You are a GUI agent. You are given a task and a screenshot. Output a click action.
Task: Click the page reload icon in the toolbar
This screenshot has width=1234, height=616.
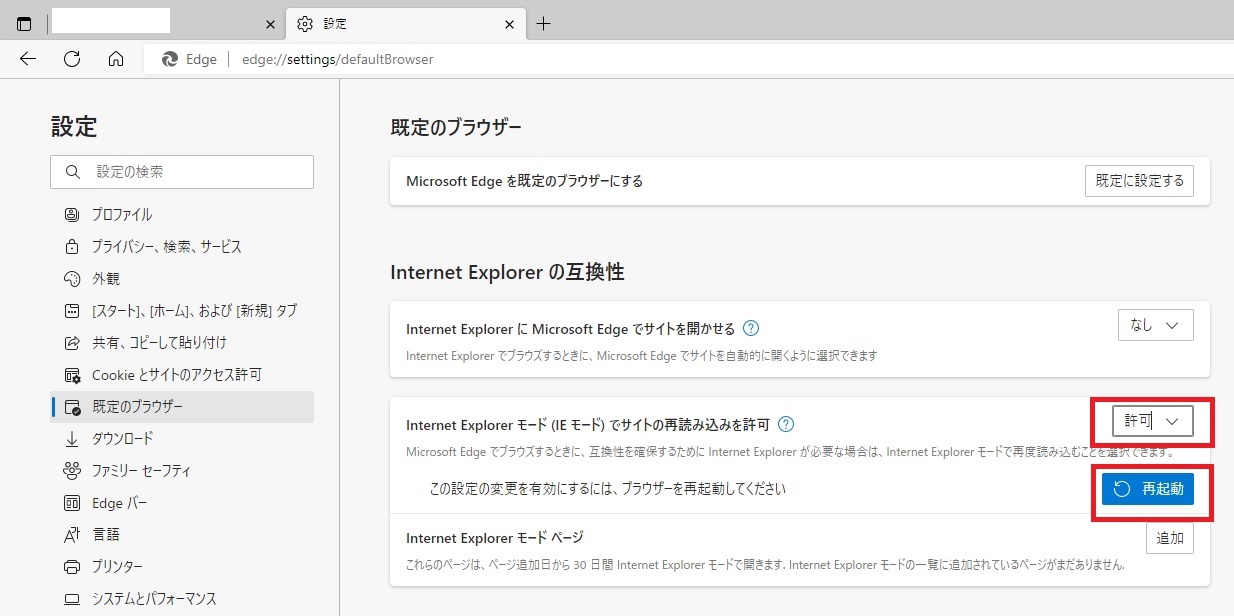point(71,59)
